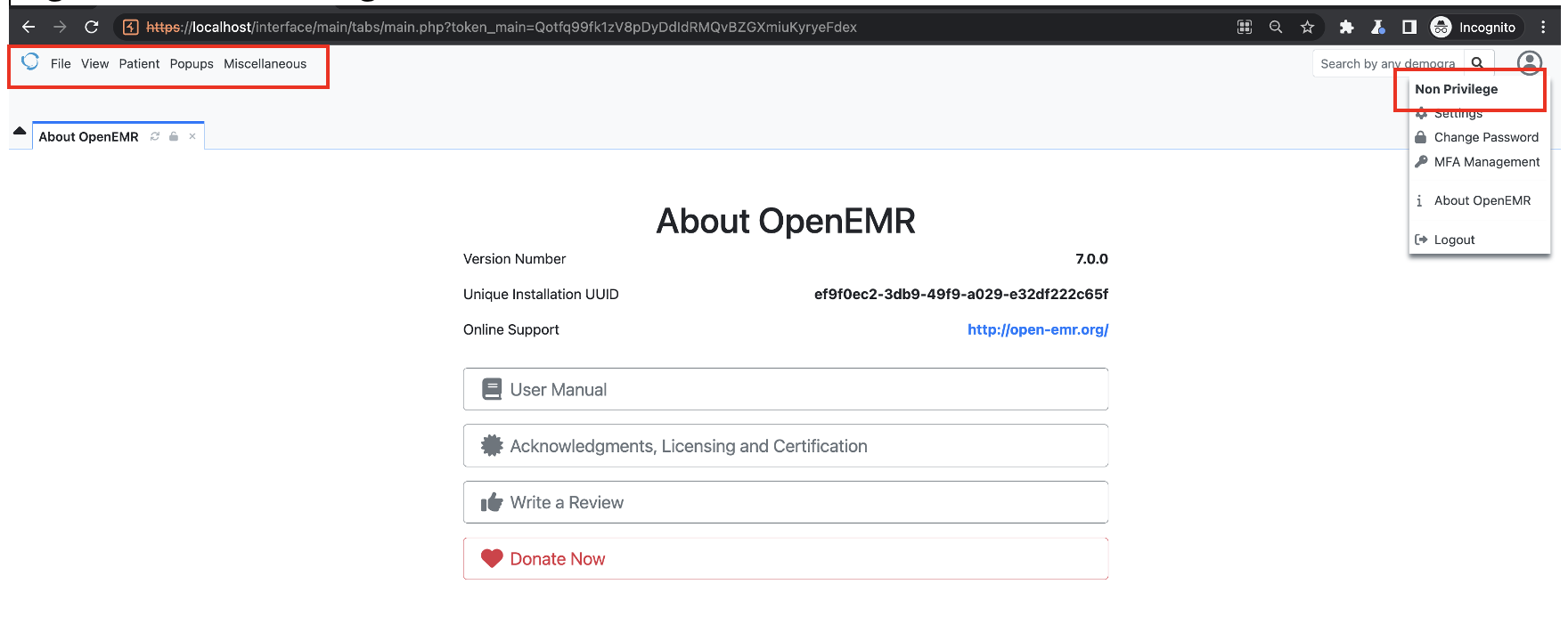Screen dimensions: 1568x641
Task: Reload the page in the browser
Action: (91, 27)
